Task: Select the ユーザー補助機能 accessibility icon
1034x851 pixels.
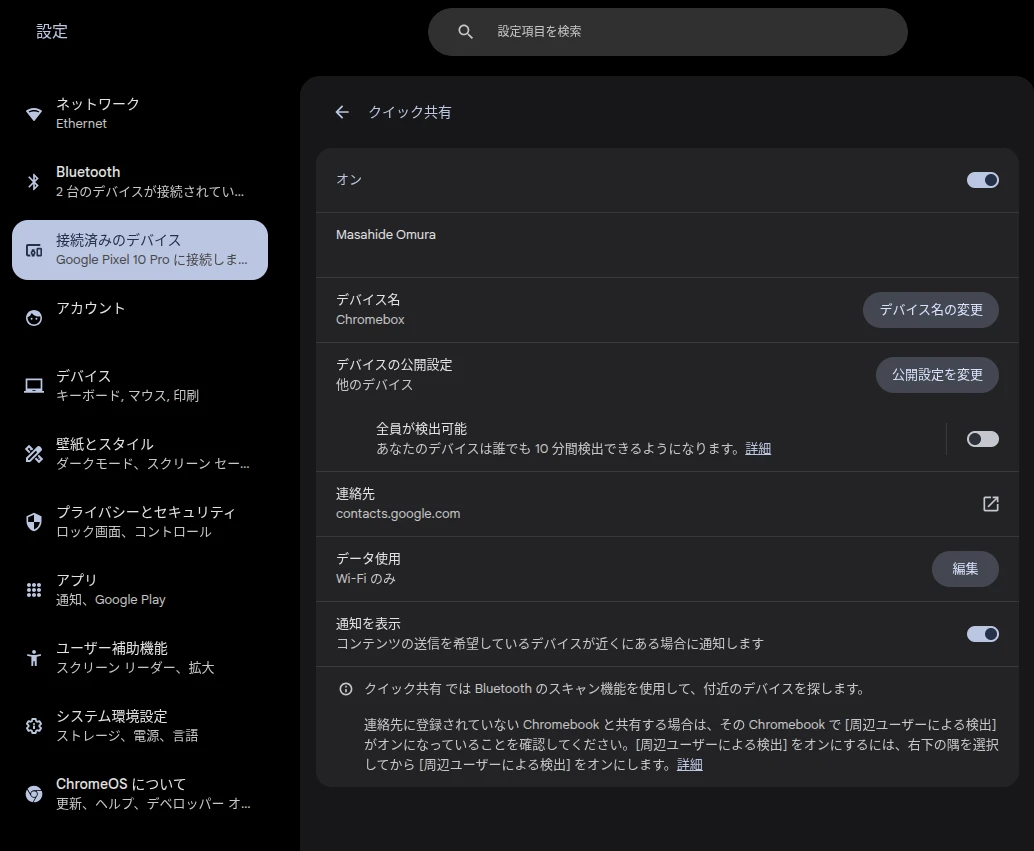Action: (x=33, y=657)
